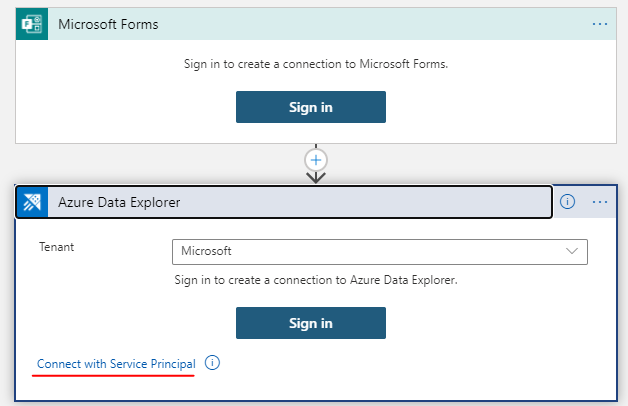
Task: Click the Tenant field label
Action: [x=56, y=245]
